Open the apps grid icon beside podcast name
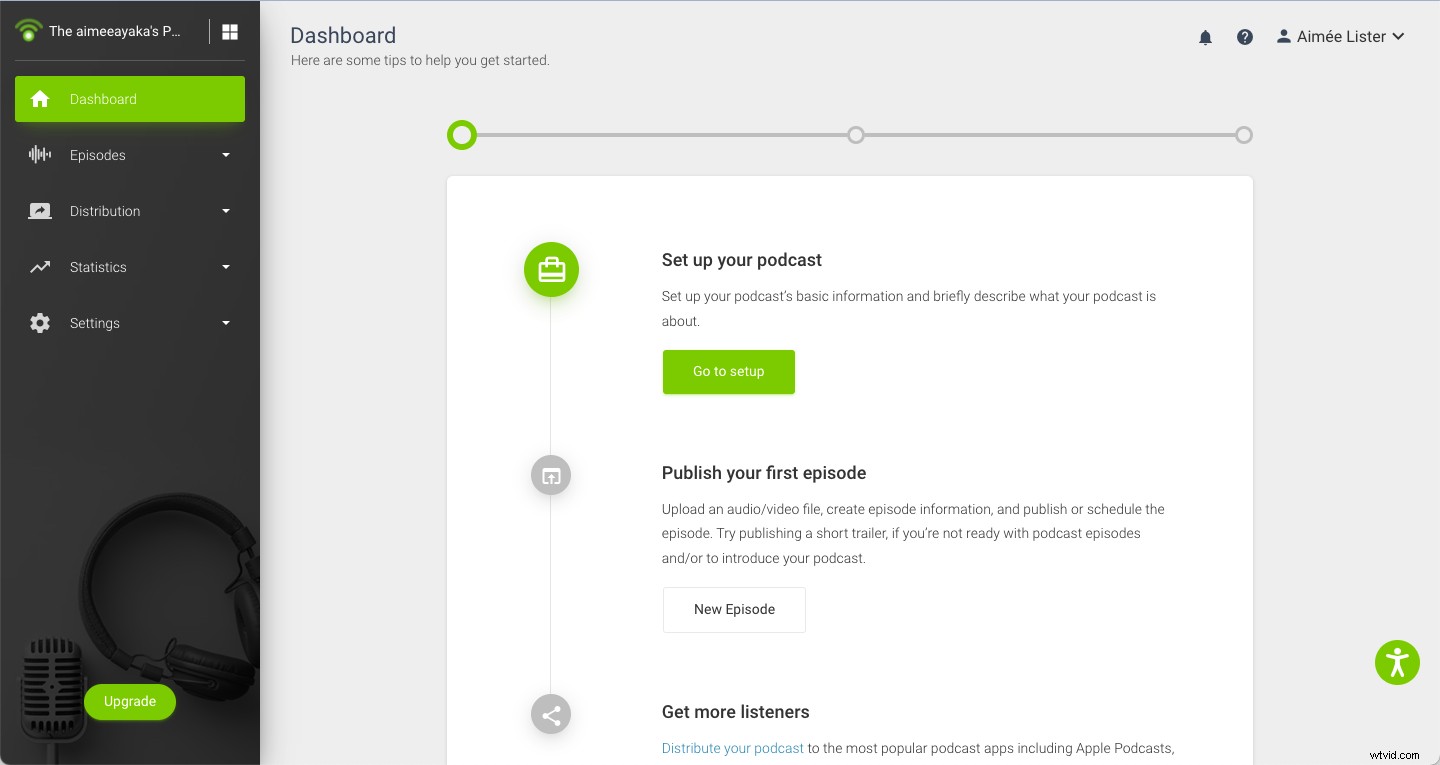 [230, 31]
